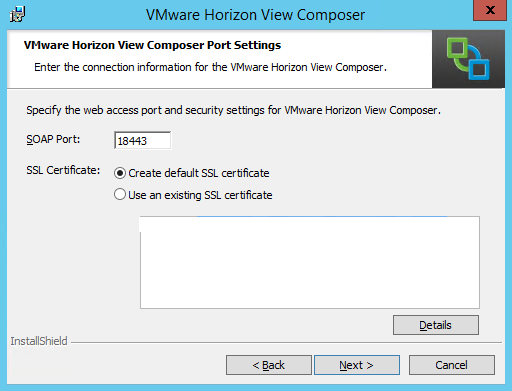The width and height of the screenshot is (512, 391).
Task: Open certificate Details
Action: click(436, 325)
